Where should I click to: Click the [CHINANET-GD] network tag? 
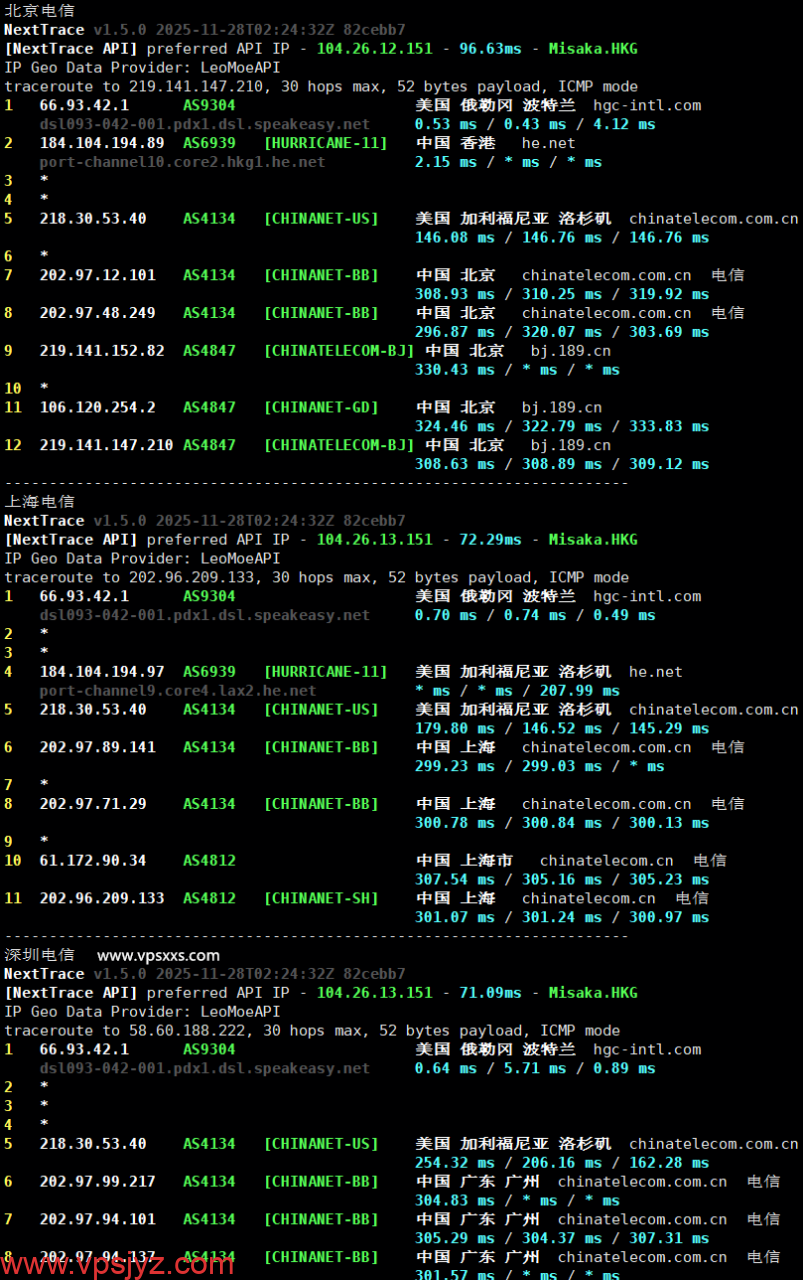(x=321, y=407)
